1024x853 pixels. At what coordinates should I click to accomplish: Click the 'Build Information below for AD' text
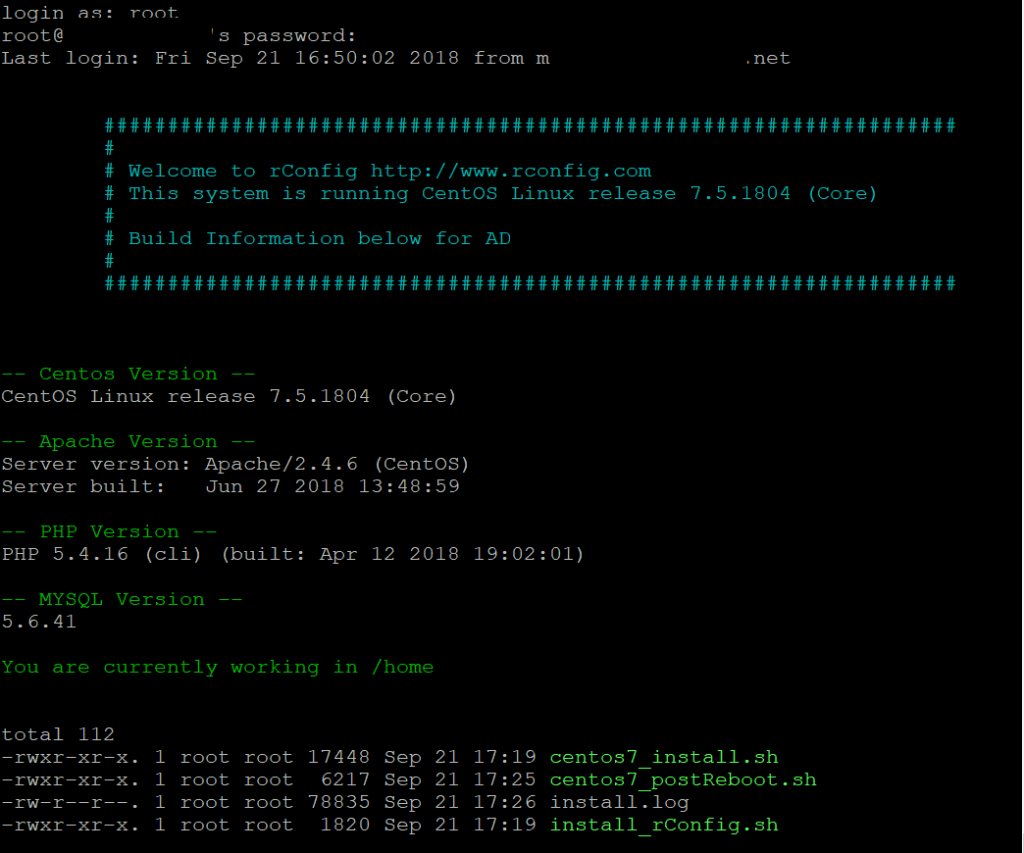point(318,239)
